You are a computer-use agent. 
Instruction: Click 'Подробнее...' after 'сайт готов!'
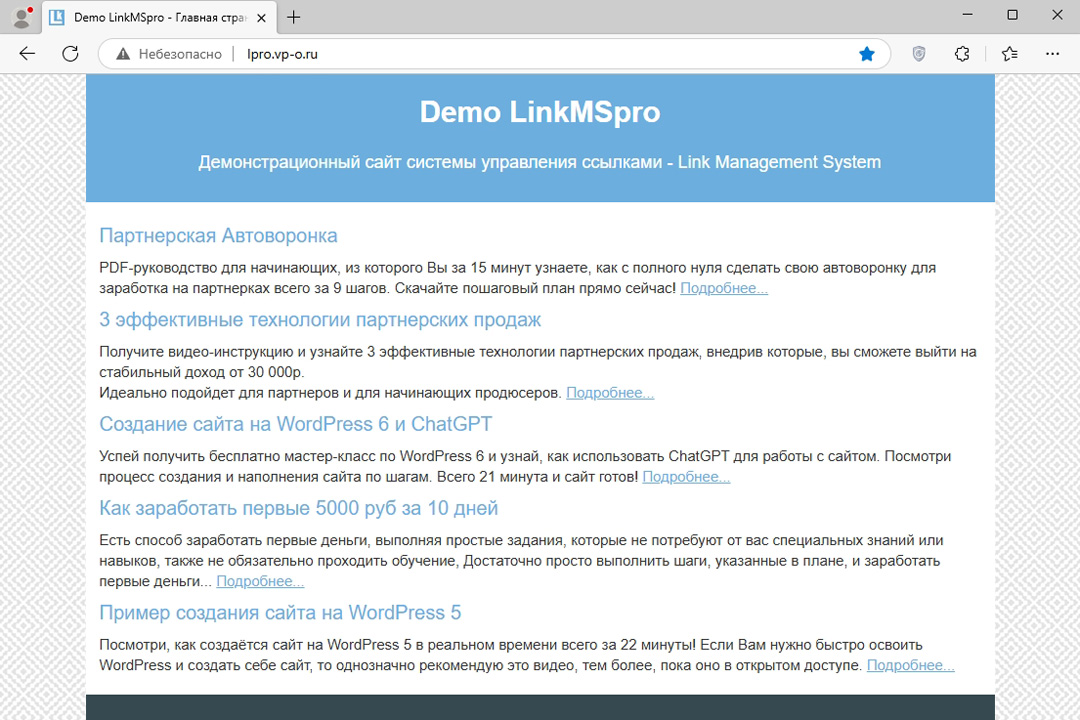686,477
